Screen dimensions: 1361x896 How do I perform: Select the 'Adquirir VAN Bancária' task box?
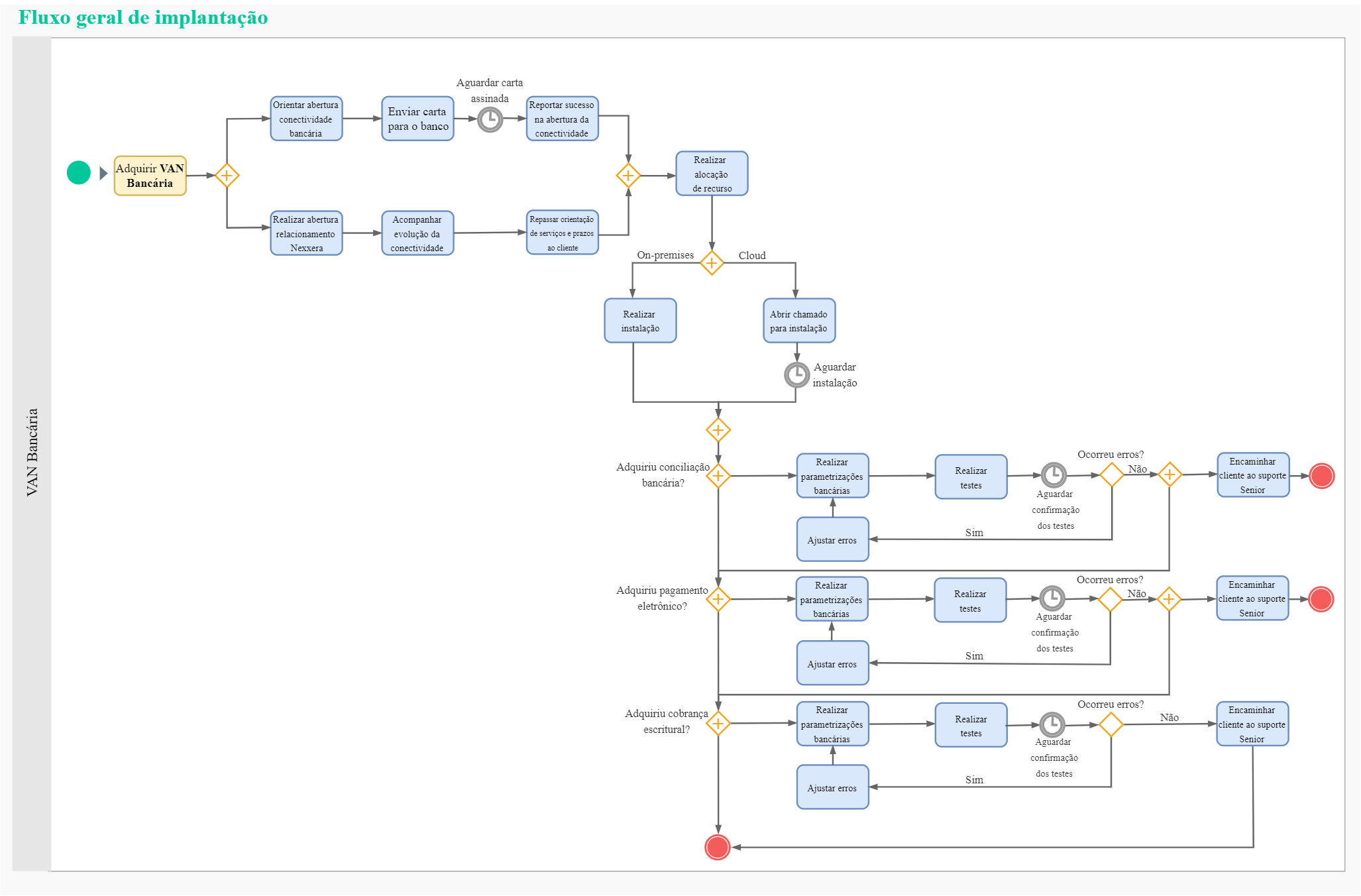click(x=150, y=176)
